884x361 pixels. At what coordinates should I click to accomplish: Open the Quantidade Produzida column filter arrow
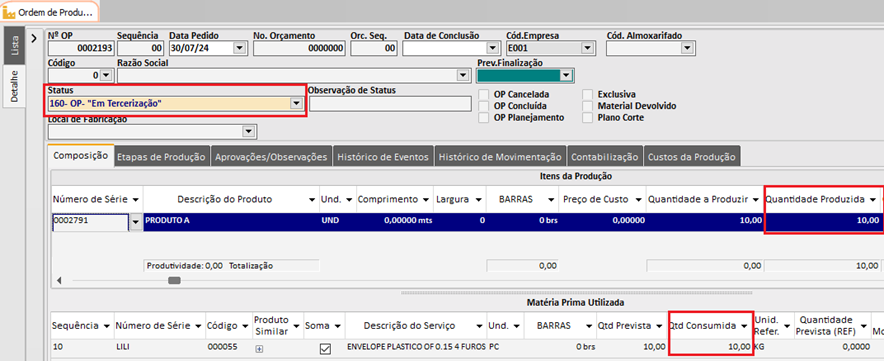[x=873, y=200]
